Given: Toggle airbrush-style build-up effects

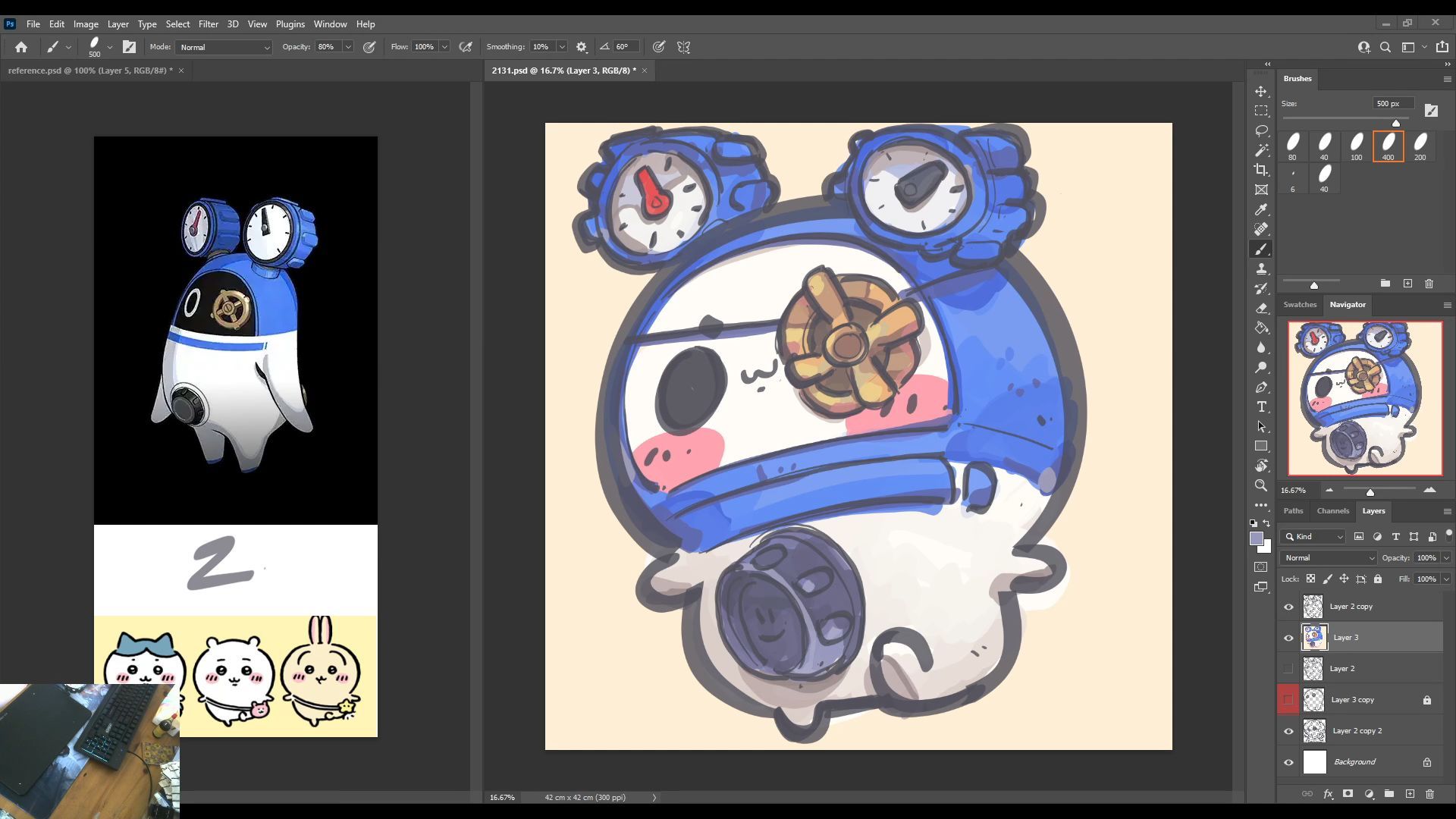Looking at the screenshot, I should click(466, 47).
